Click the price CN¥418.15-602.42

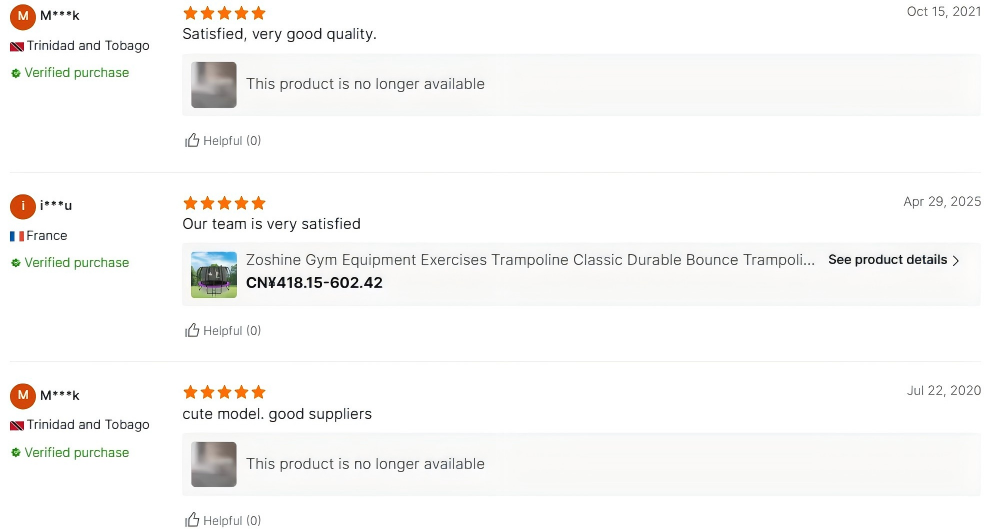(314, 283)
